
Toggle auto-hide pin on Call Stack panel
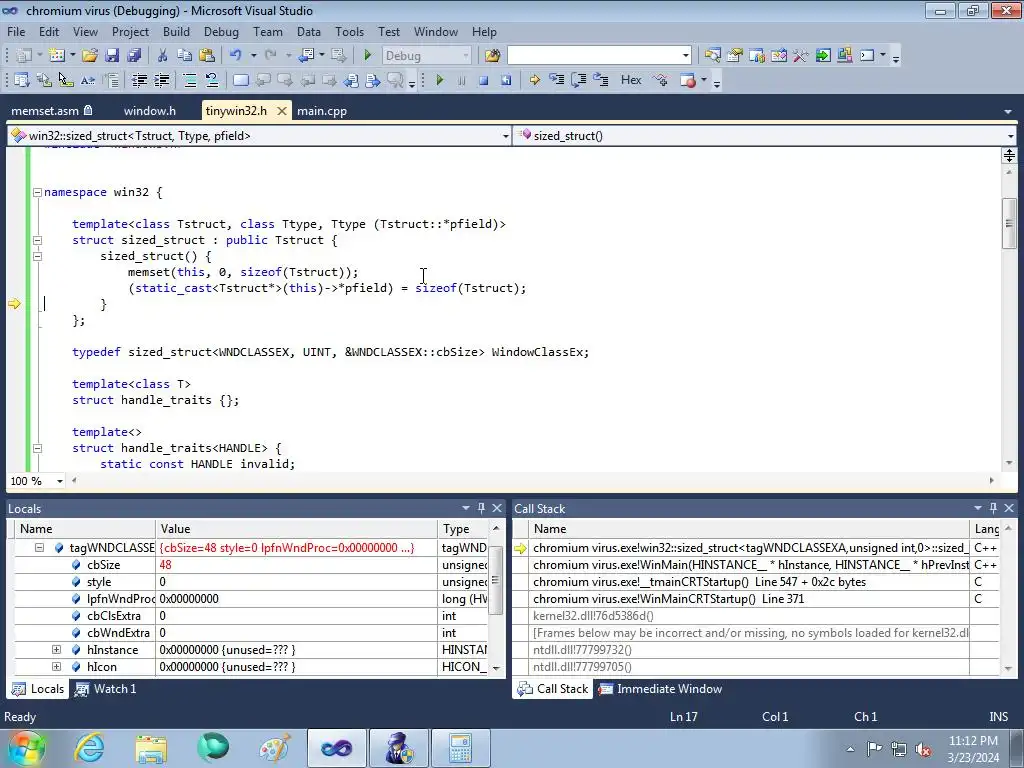pos(993,508)
